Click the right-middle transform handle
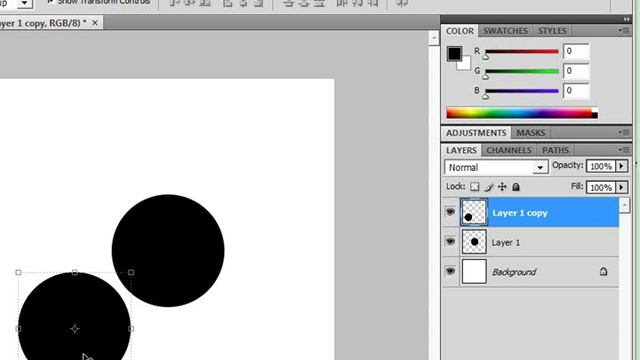This screenshot has height=360, width=640. pos(131,329)
